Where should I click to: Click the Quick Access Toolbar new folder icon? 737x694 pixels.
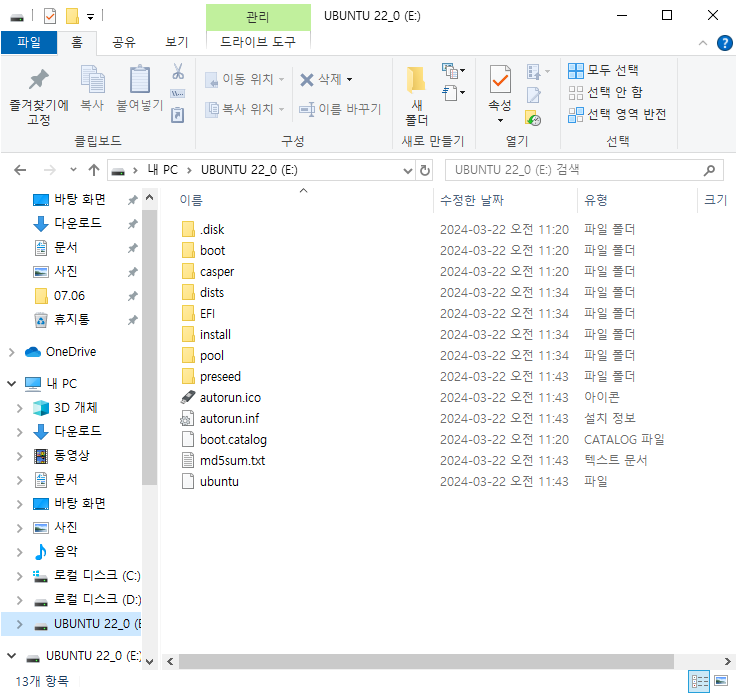point(72,16)
